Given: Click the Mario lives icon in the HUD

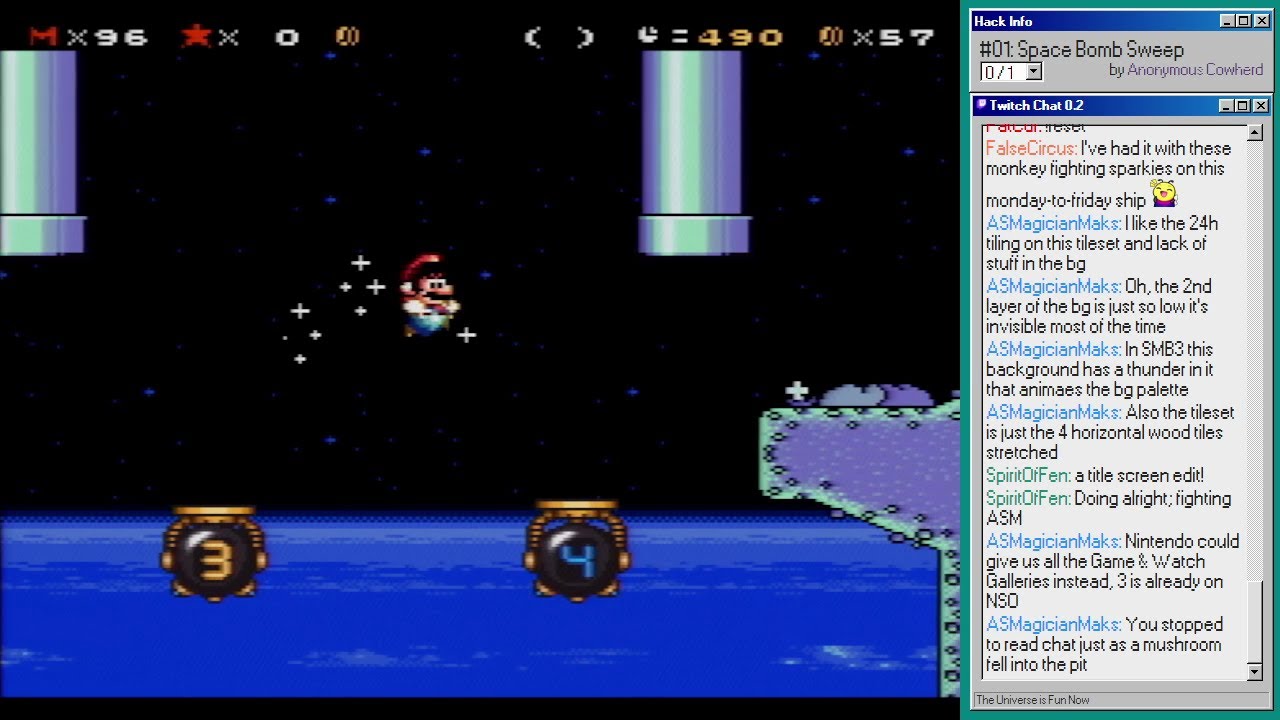Looking at the screenshot, I should coord(44,37).
